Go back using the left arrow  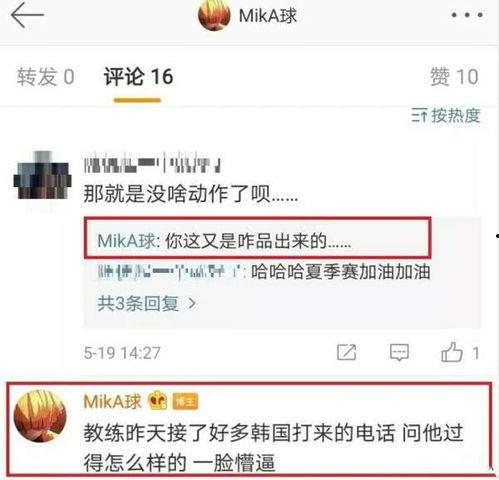27,15
